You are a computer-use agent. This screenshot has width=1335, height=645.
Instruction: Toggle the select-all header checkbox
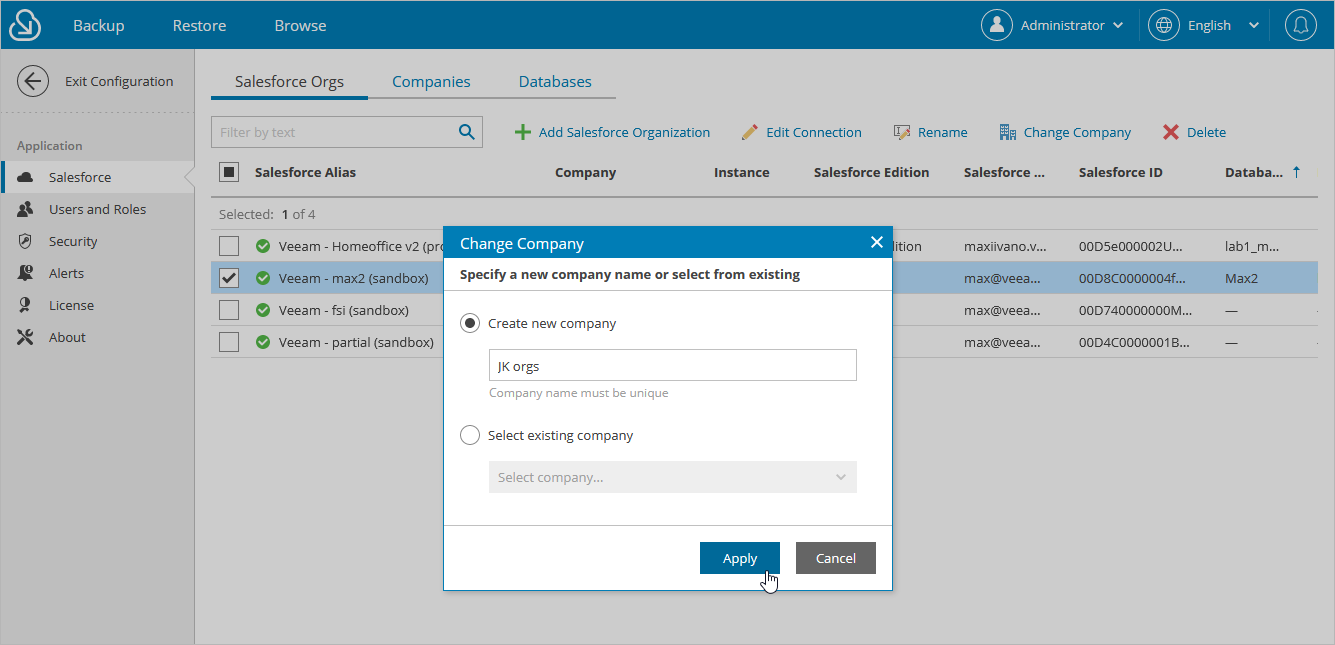pos(229,172)
